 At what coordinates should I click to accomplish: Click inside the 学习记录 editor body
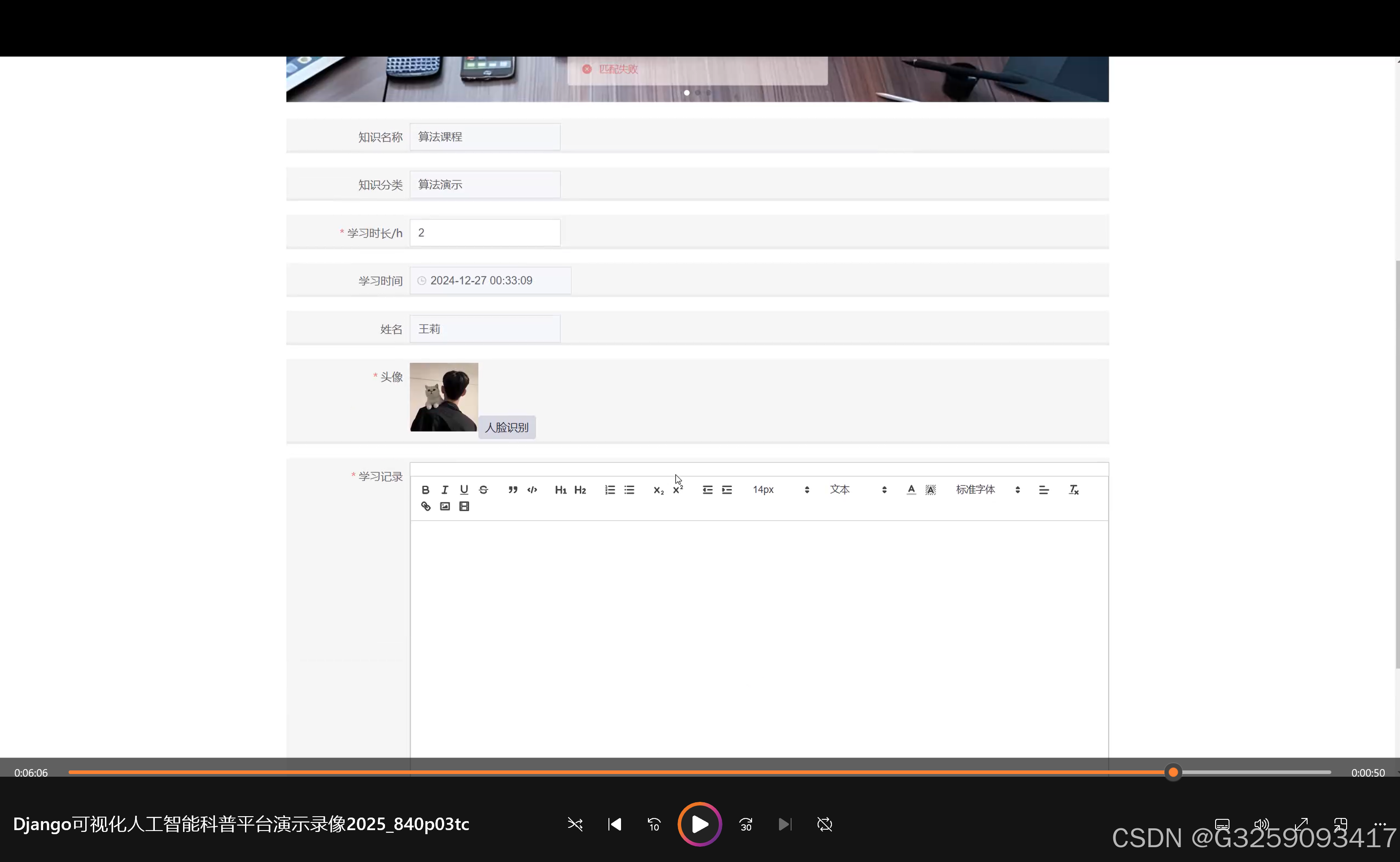(x=759, y=638)
